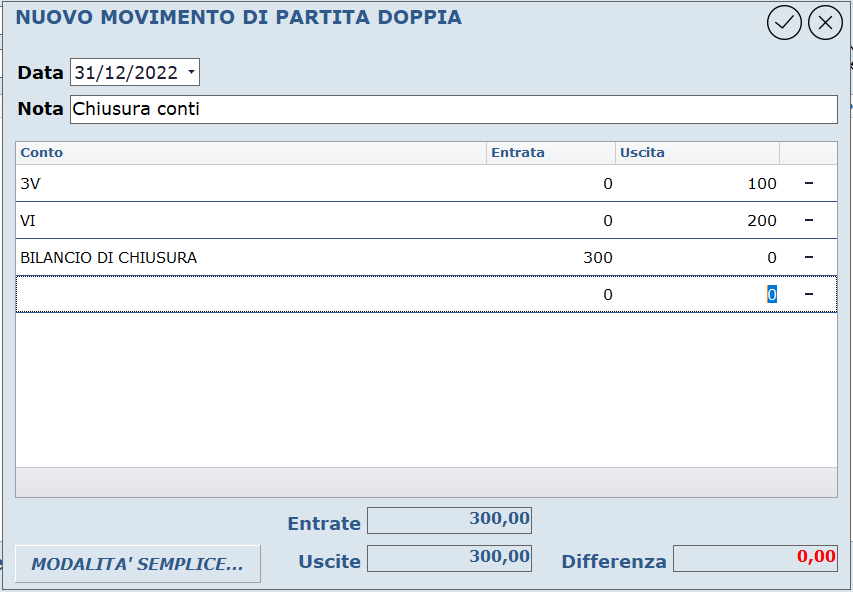Open the Data date picker dropdown arrow
This screenshot has width=853, height=592.
point(191,72)
